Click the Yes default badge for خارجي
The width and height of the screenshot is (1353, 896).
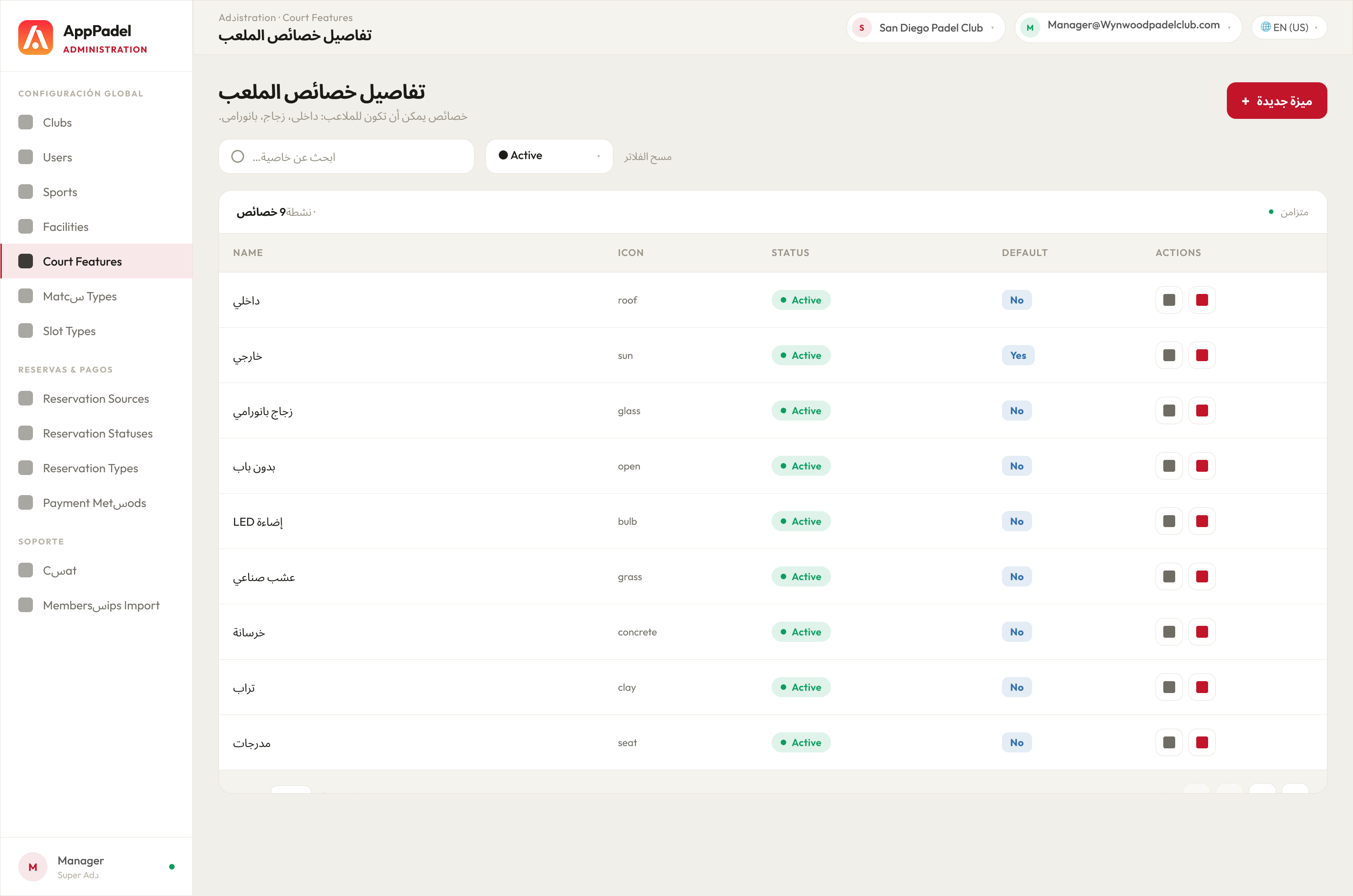click(x=1018, y=356)
